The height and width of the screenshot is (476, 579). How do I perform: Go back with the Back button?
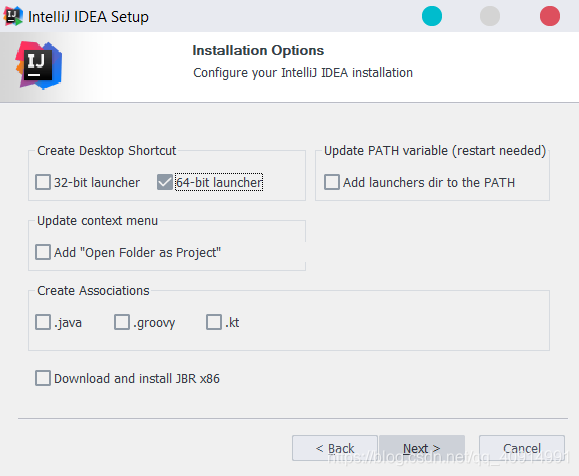[x=335, y=448]
